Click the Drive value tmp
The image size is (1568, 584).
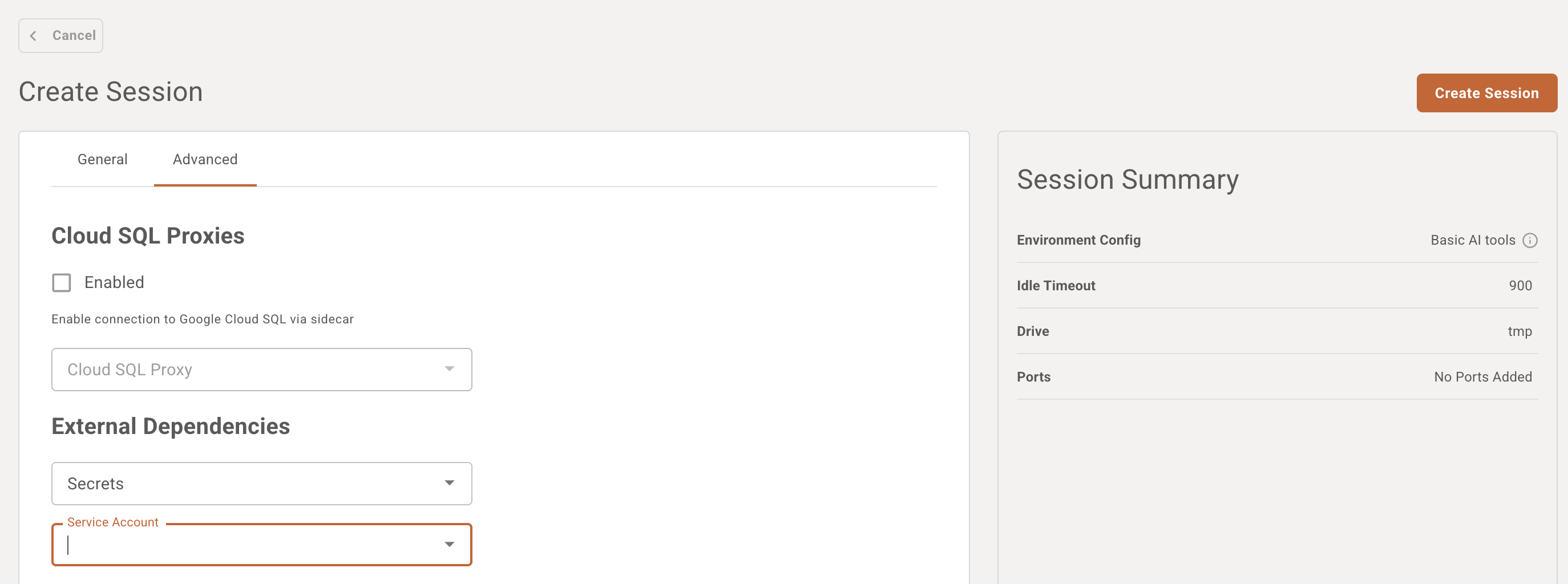tap(1519, 331)
